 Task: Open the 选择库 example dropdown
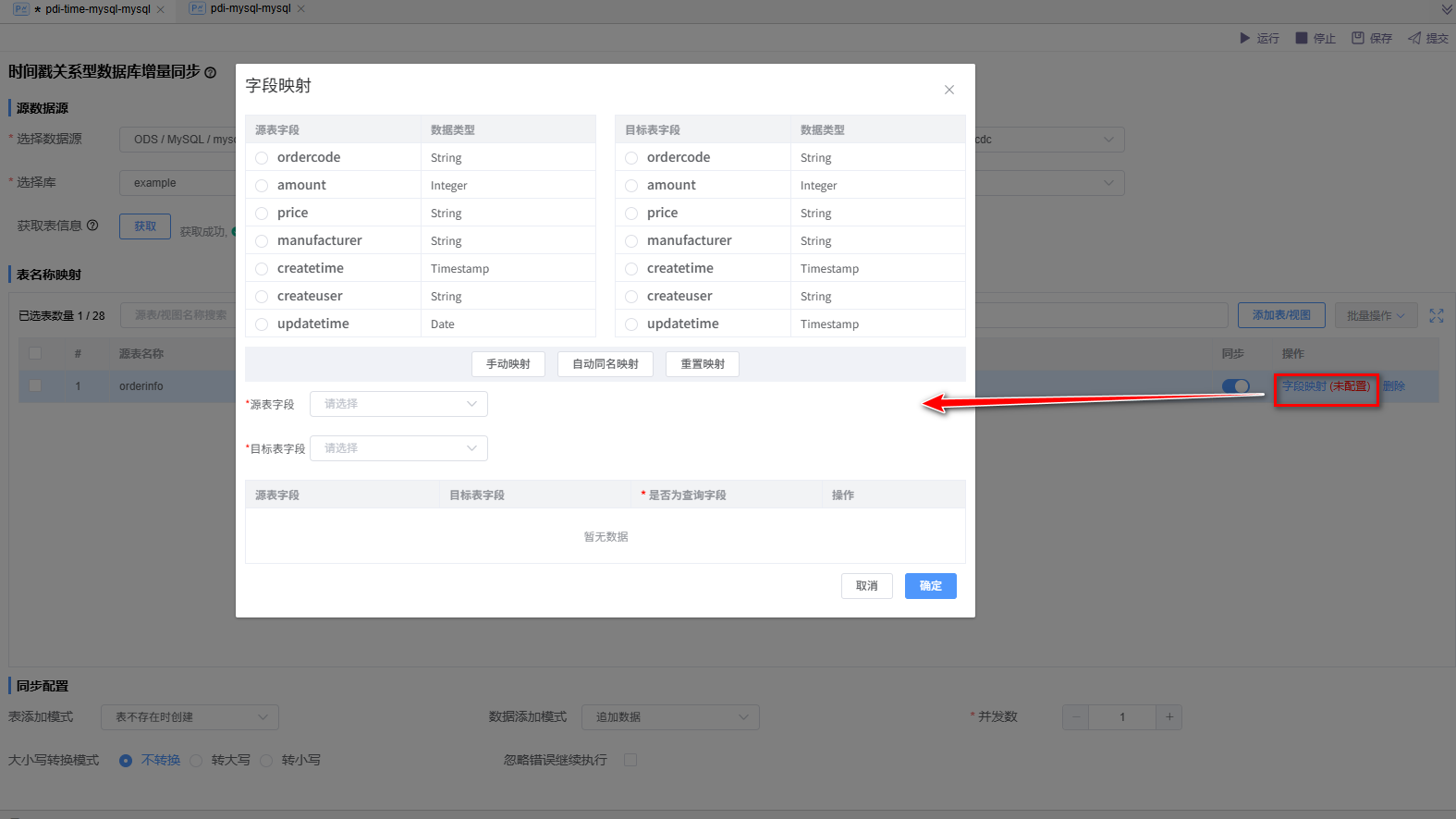coord(177,183)
